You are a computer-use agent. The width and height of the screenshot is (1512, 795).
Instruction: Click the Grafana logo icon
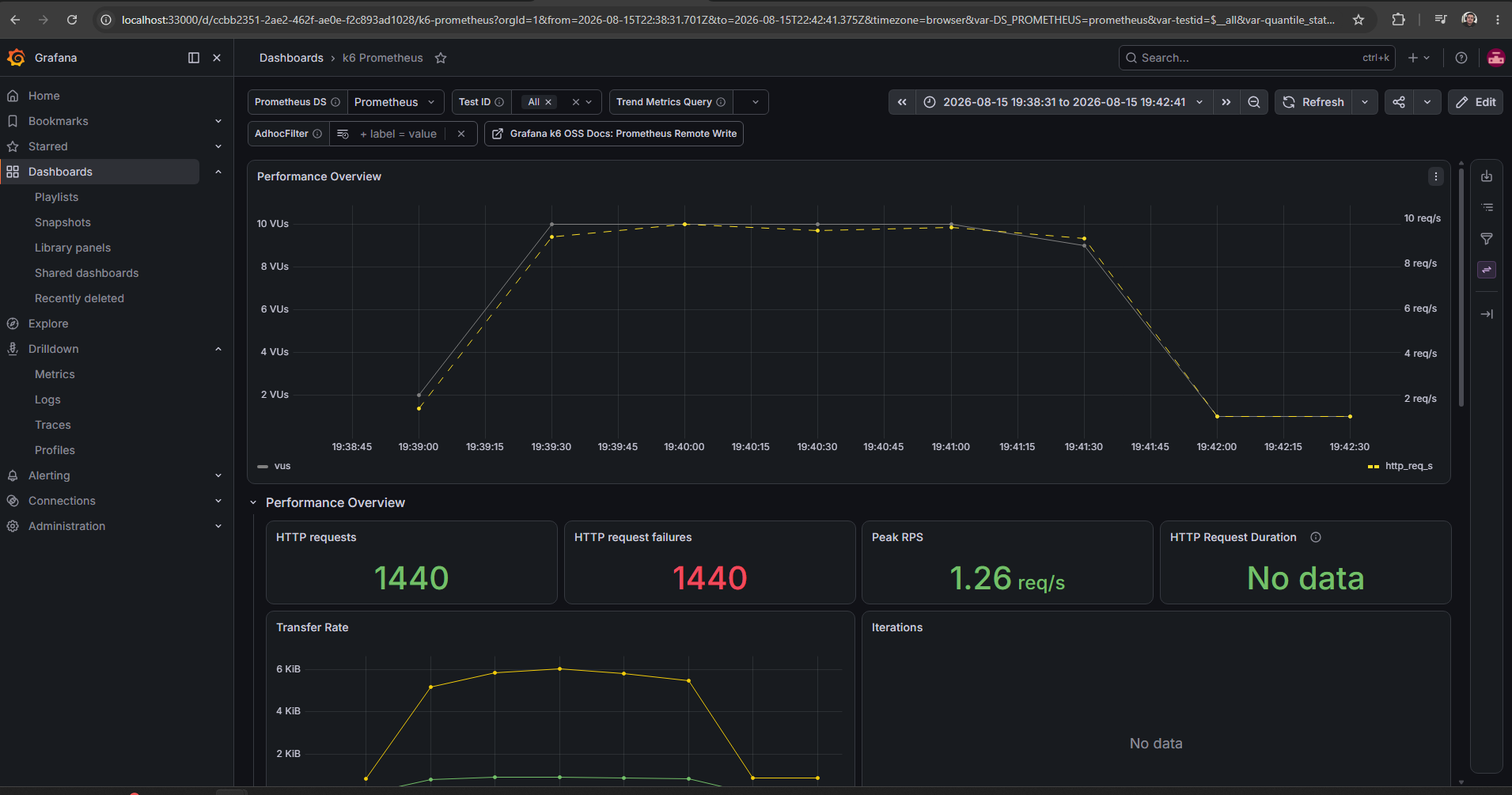(16, 58)
